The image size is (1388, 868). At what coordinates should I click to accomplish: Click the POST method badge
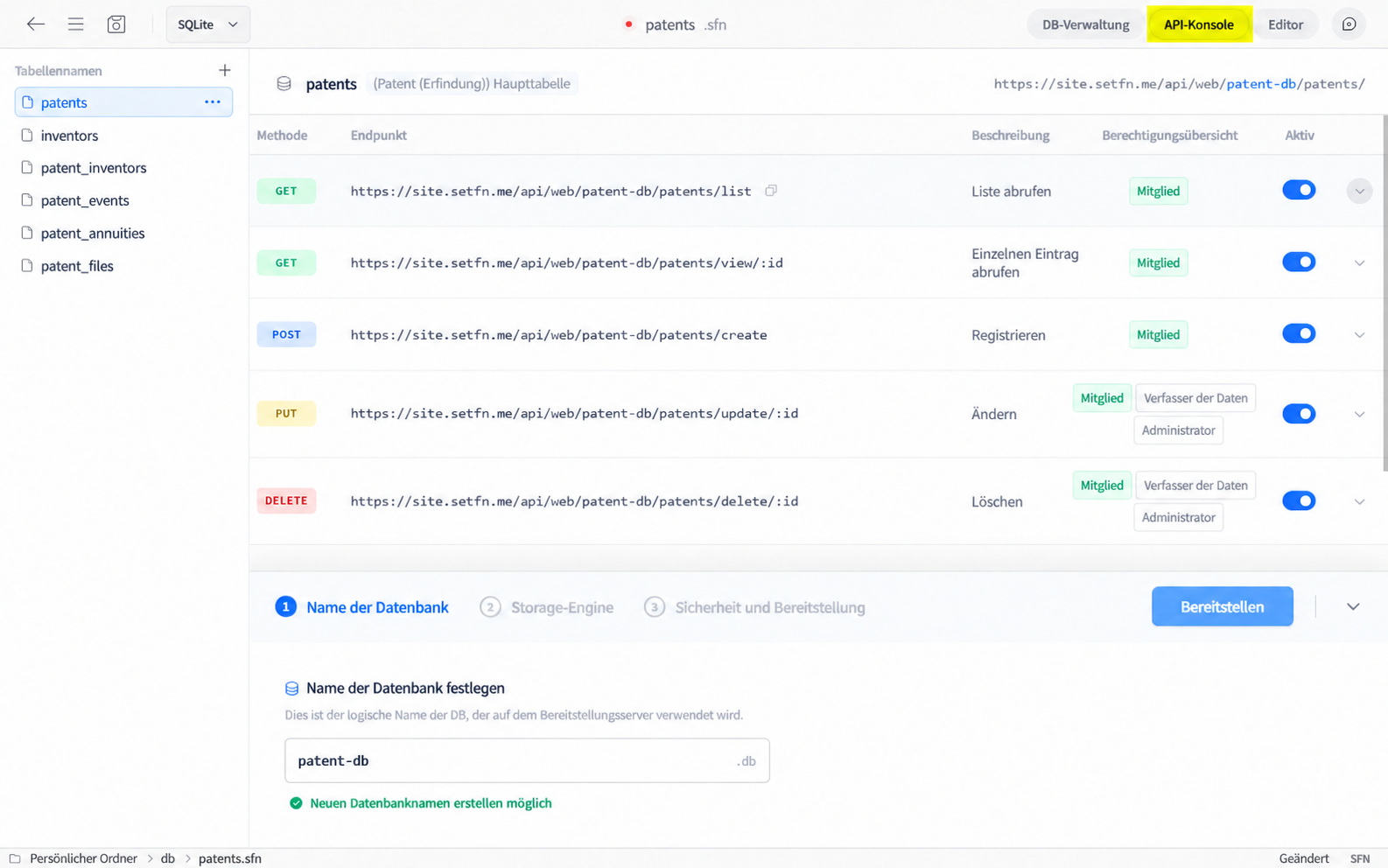point(286,334)
